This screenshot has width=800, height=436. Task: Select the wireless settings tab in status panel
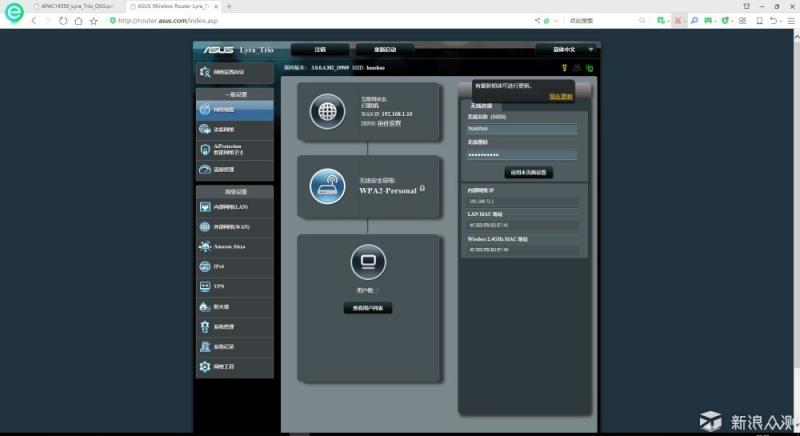[x=481, y=106]
